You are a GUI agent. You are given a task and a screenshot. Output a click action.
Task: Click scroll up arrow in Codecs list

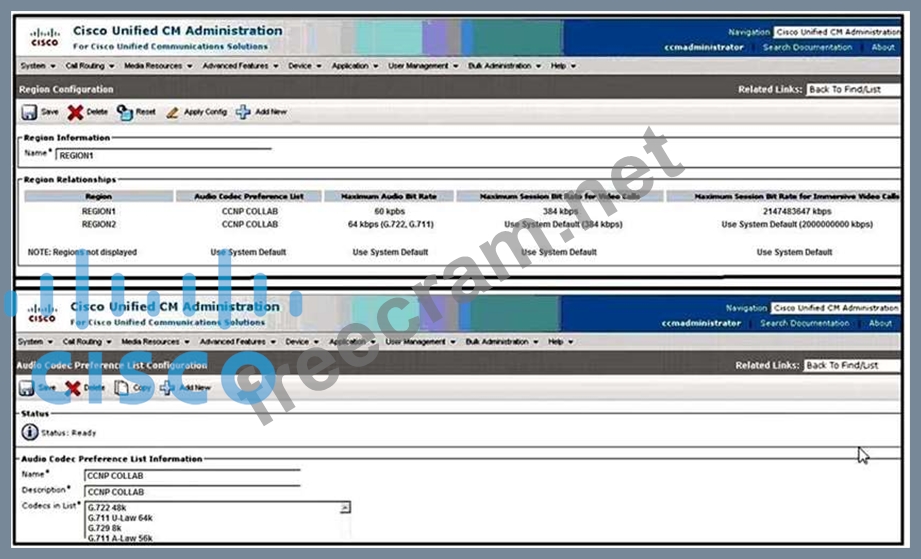(345, 508)
